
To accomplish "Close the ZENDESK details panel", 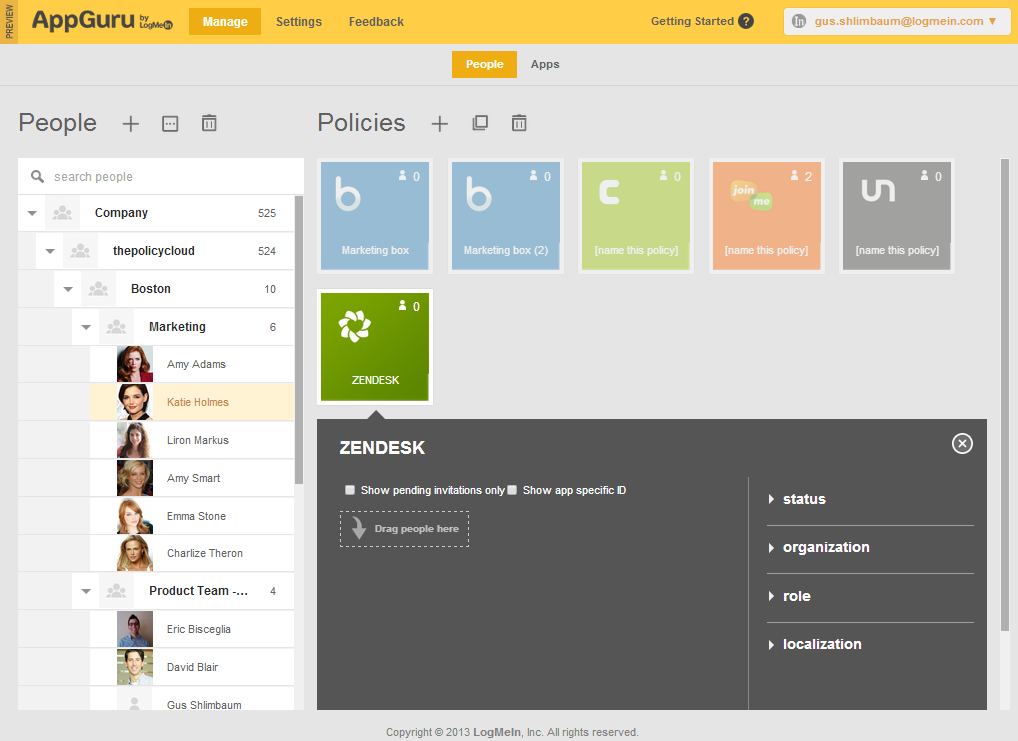I will pyautogui.click(x=962, y=444).
